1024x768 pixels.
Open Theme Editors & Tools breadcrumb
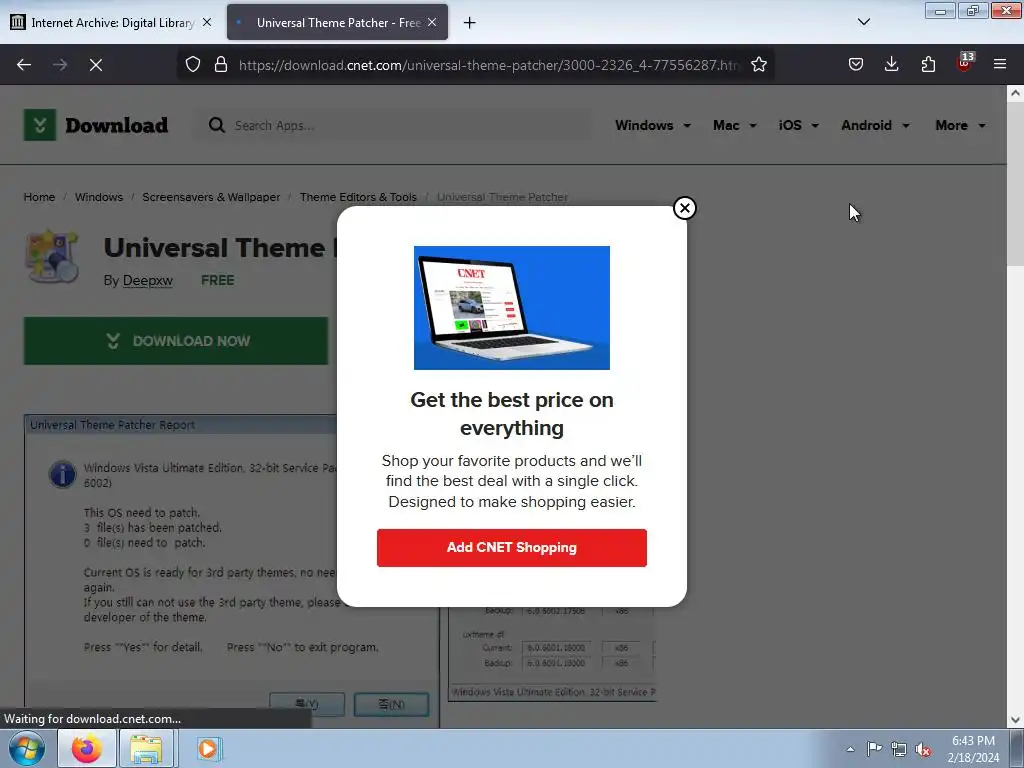point(358,197)
